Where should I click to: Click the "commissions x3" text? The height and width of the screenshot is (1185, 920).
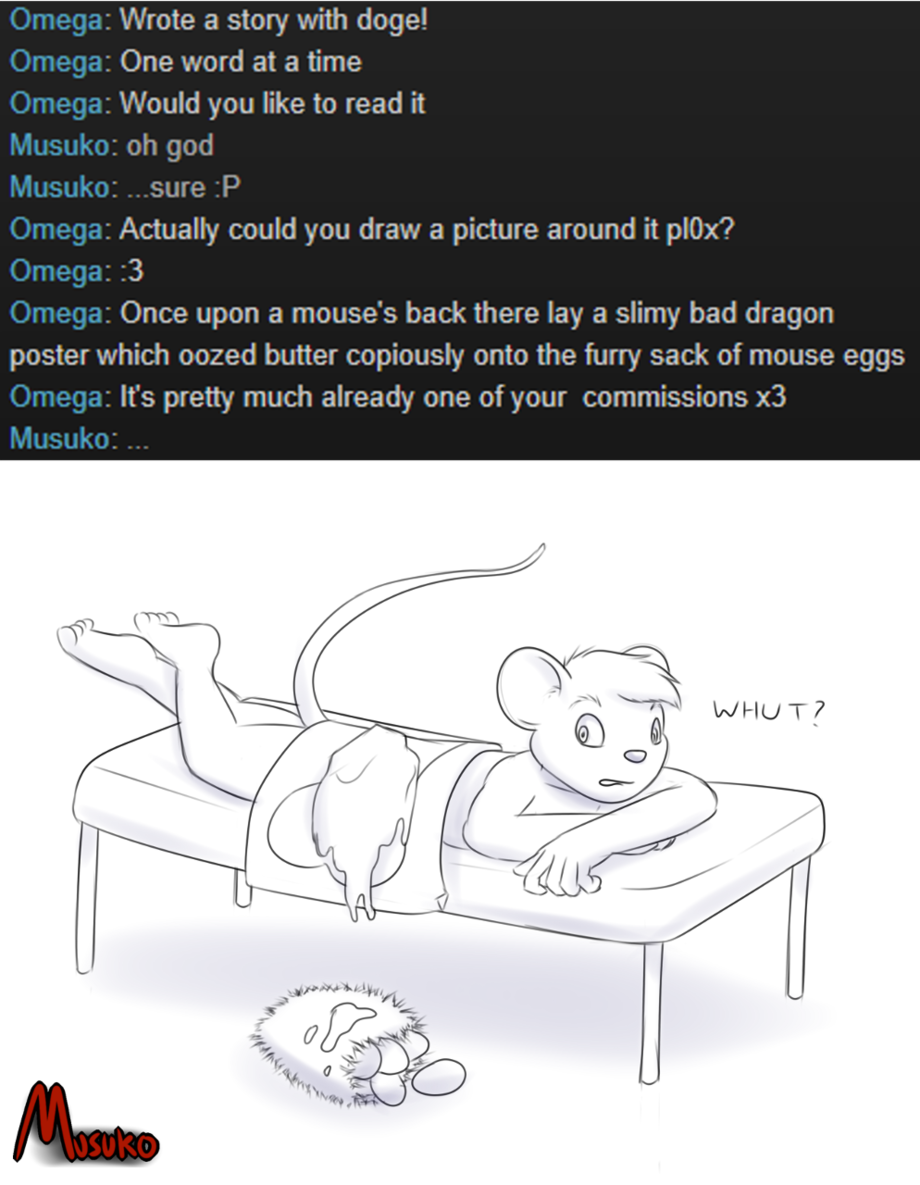coord(684,397)
